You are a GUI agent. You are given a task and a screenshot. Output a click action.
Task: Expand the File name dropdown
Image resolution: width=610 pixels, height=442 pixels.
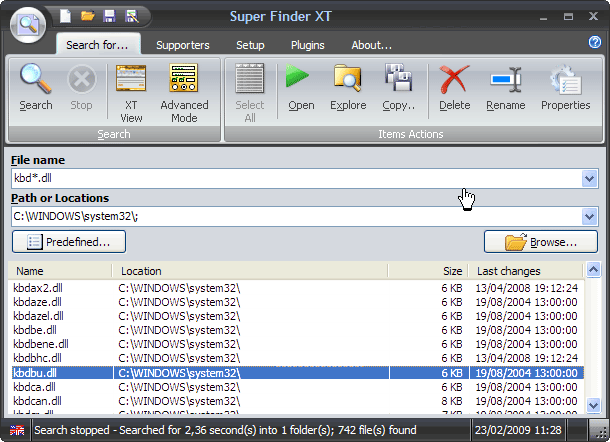[589, 179]
